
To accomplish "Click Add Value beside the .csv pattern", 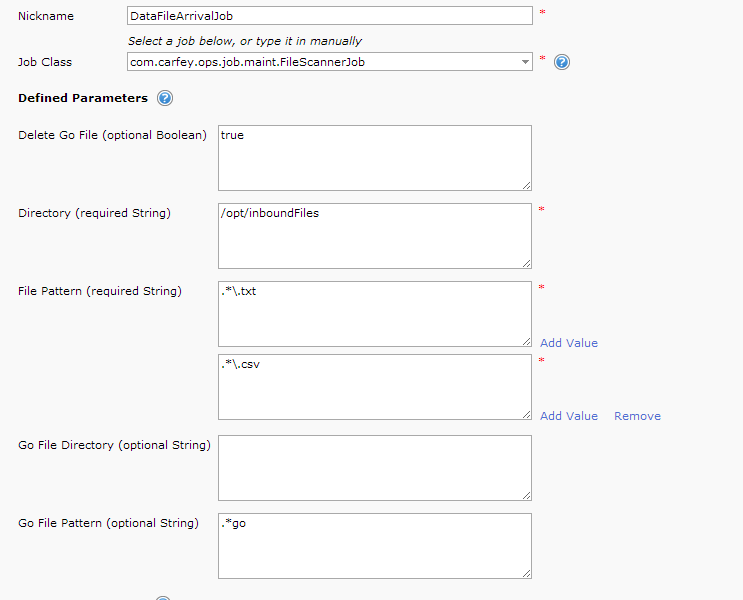I will pyautogui.click(x=568, y=416).
